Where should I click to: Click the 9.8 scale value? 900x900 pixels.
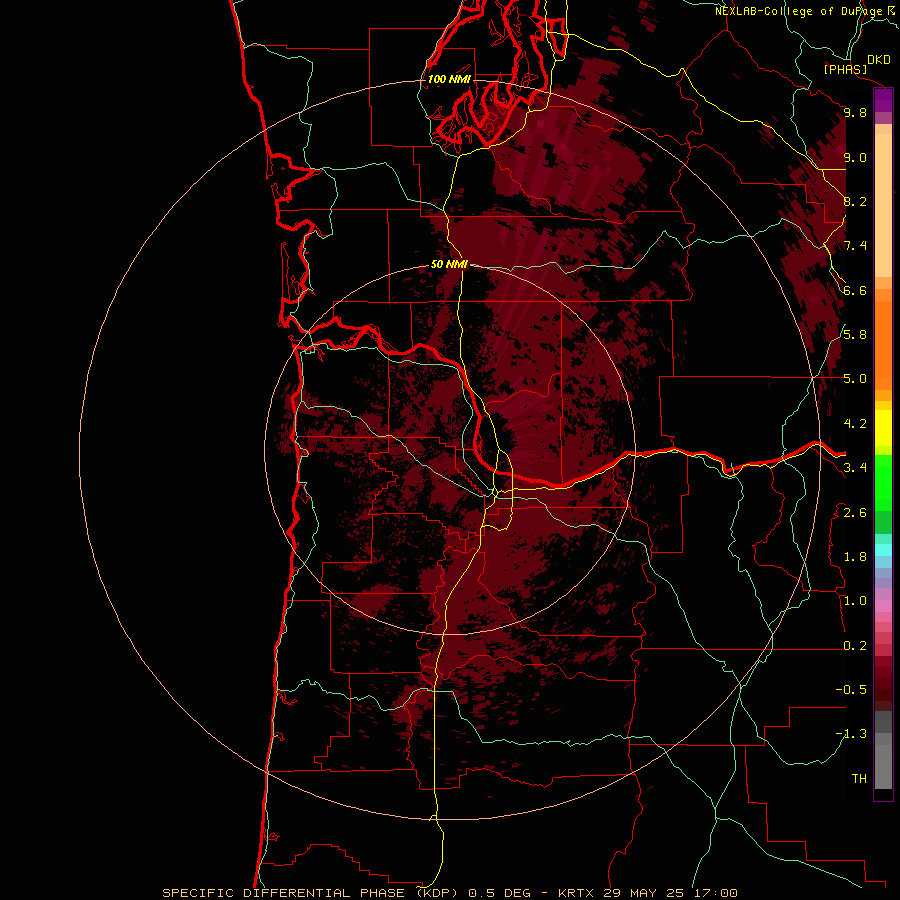(855, 112)
